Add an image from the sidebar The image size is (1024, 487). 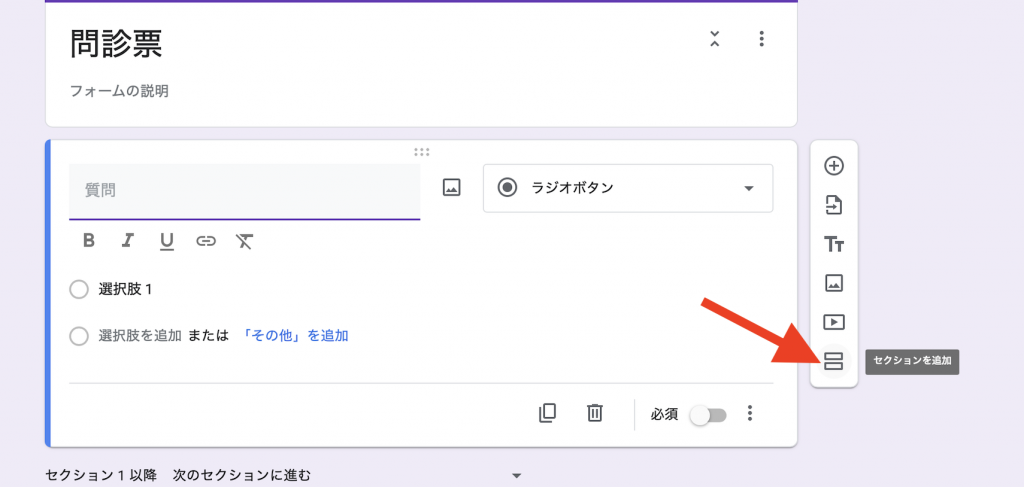coord(833,283)
